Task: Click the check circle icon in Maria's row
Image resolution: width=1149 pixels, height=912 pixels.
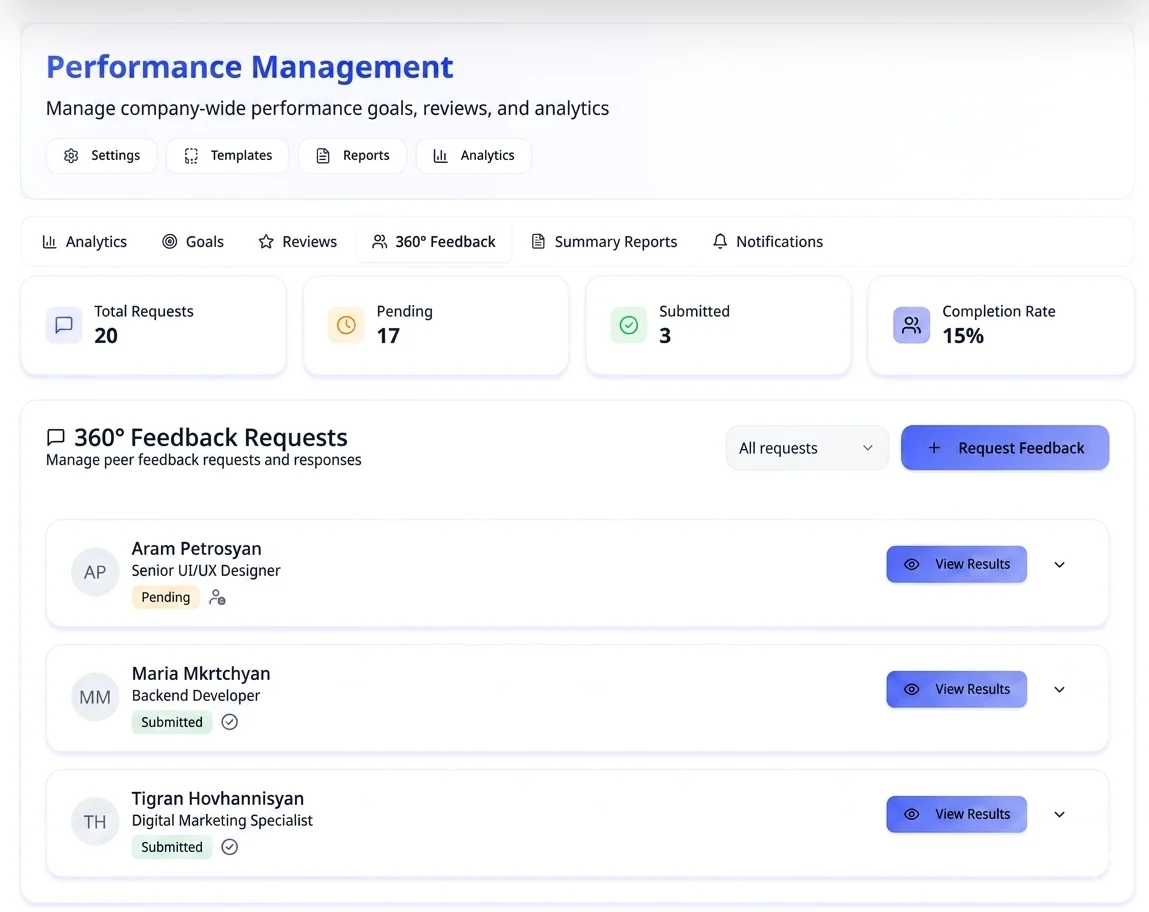Action: click(229, 722)
